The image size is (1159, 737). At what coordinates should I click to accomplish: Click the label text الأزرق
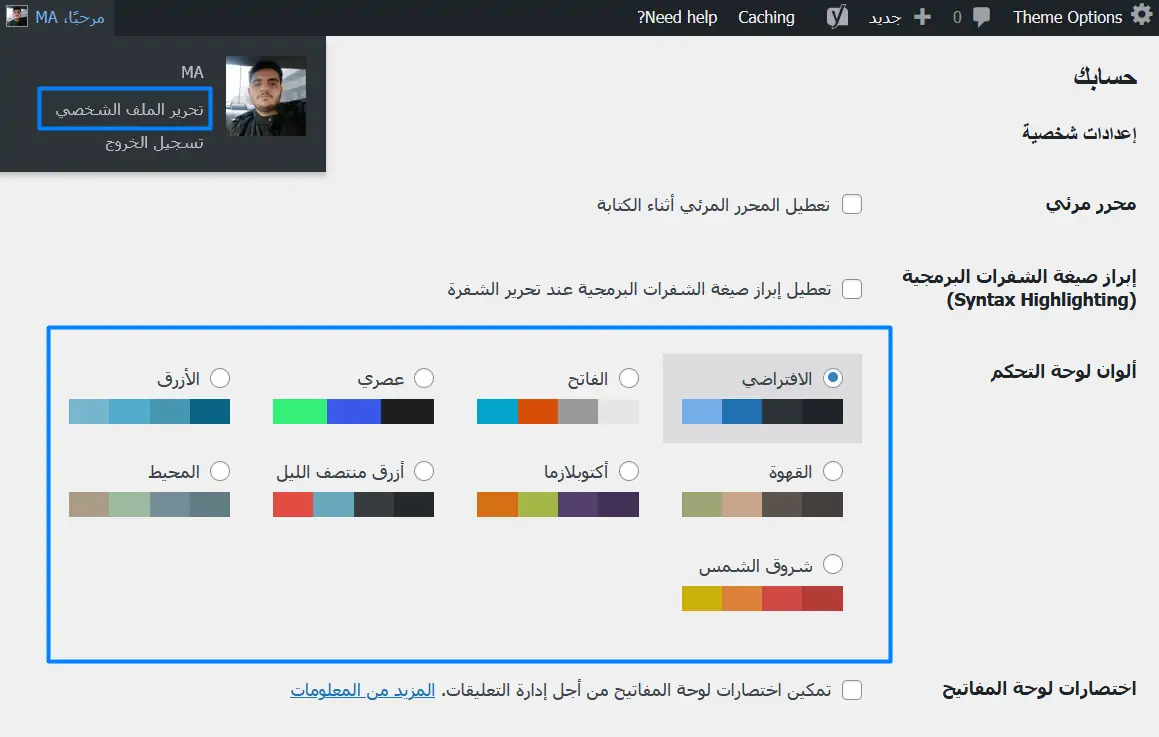178,379
